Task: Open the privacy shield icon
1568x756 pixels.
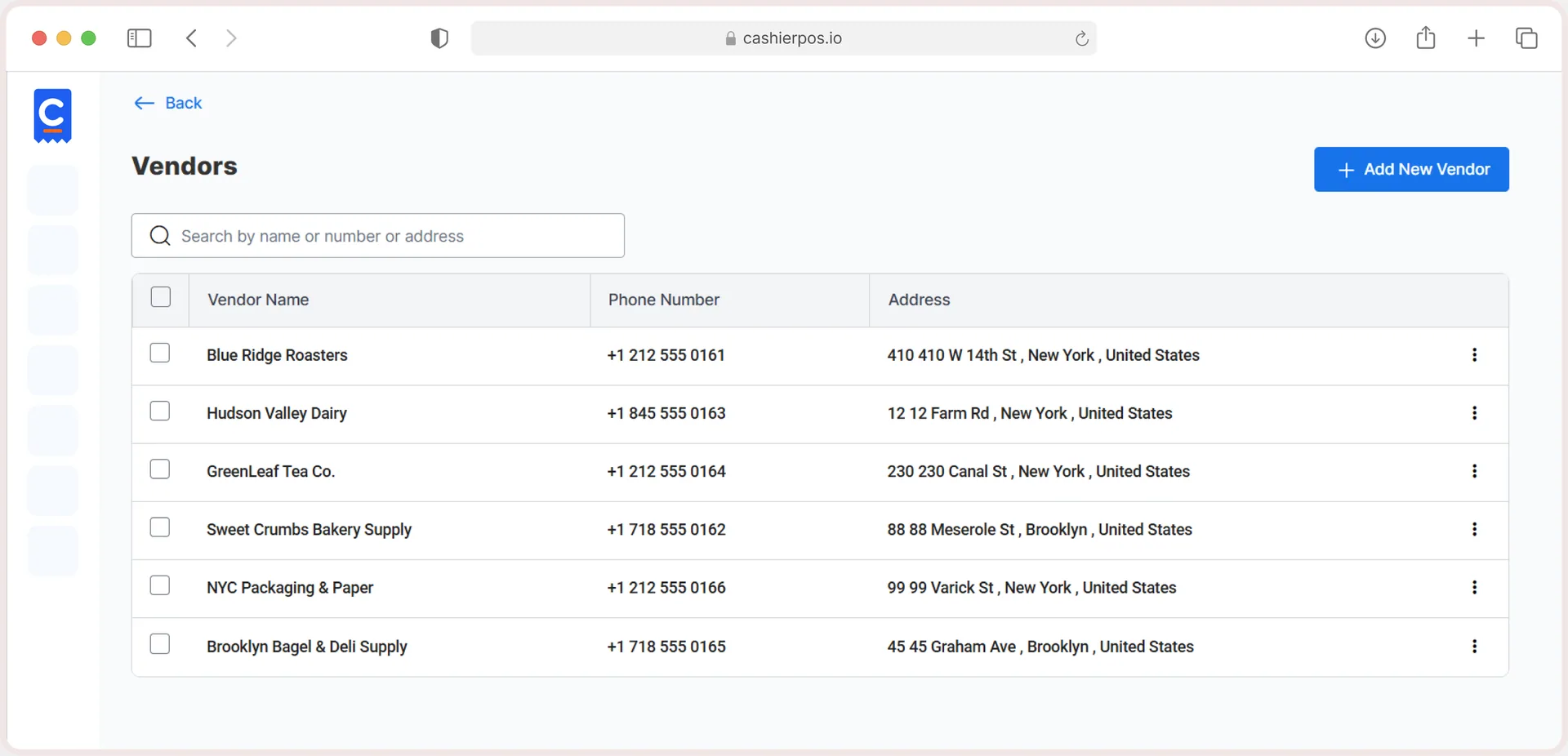Action: [439, 38]
